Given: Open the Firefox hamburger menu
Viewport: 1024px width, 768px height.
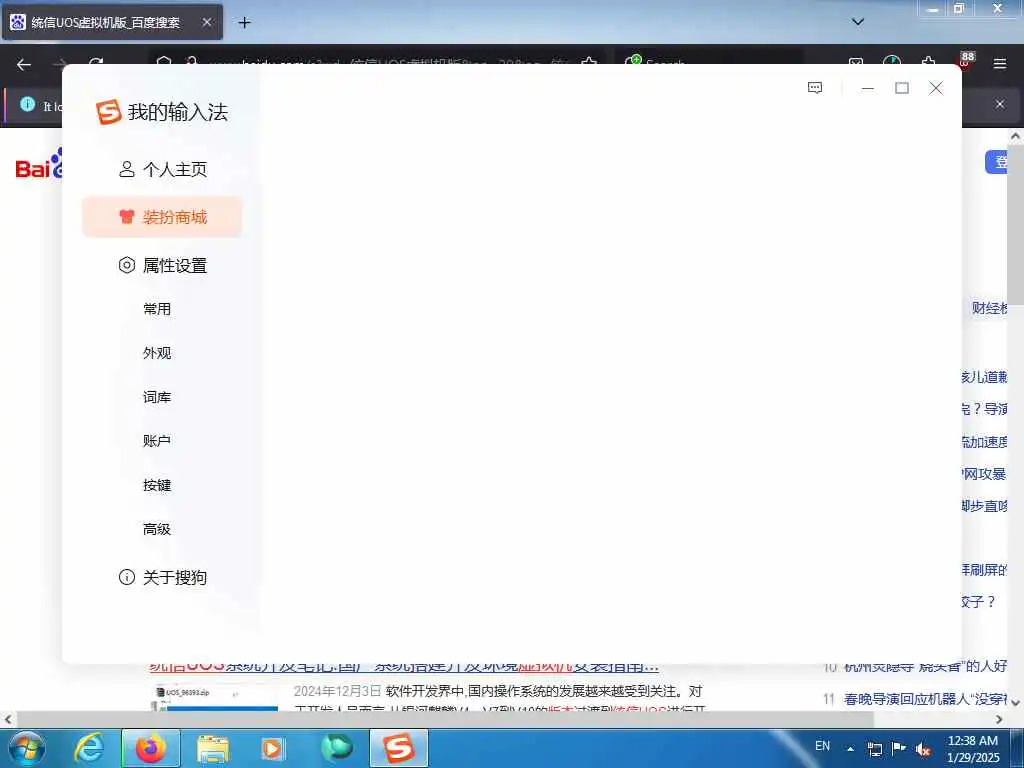Looking at the screenshot, I should 1000,64.
